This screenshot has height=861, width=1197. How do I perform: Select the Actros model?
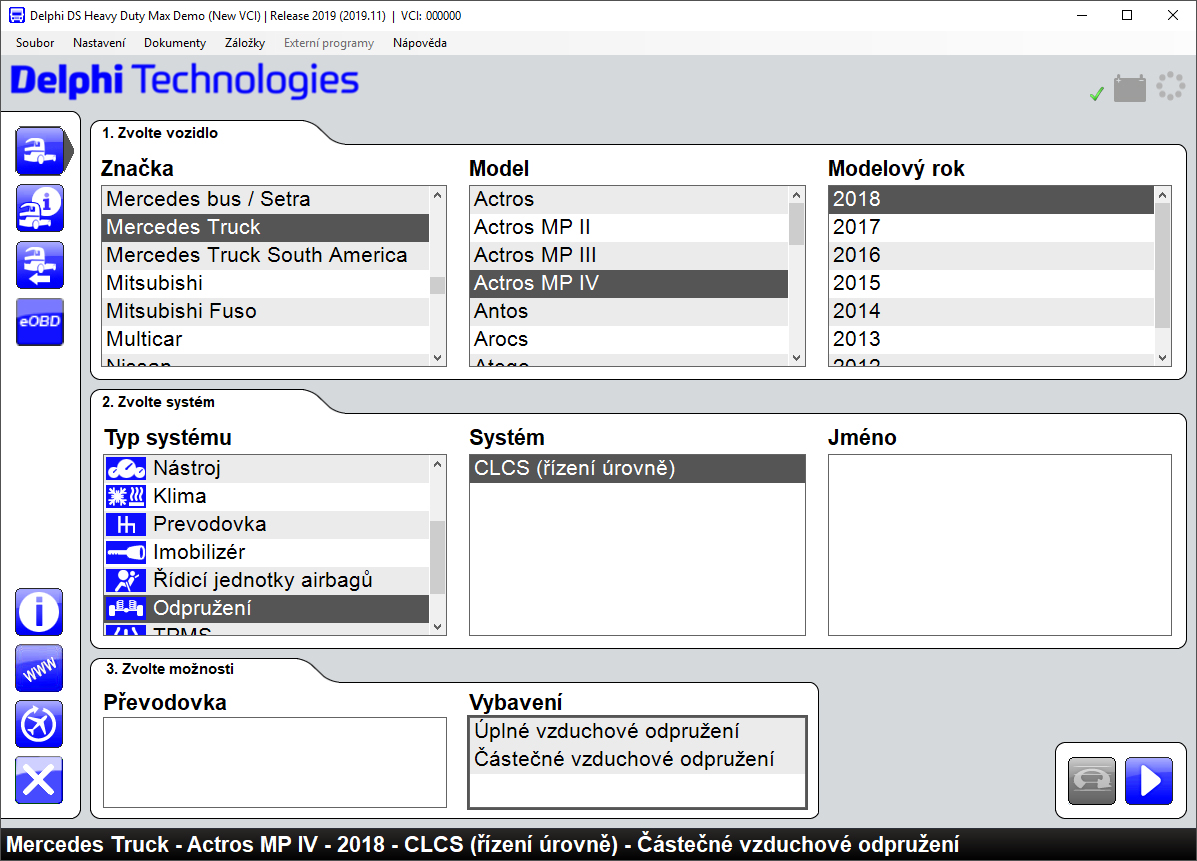tap(629, 199)
